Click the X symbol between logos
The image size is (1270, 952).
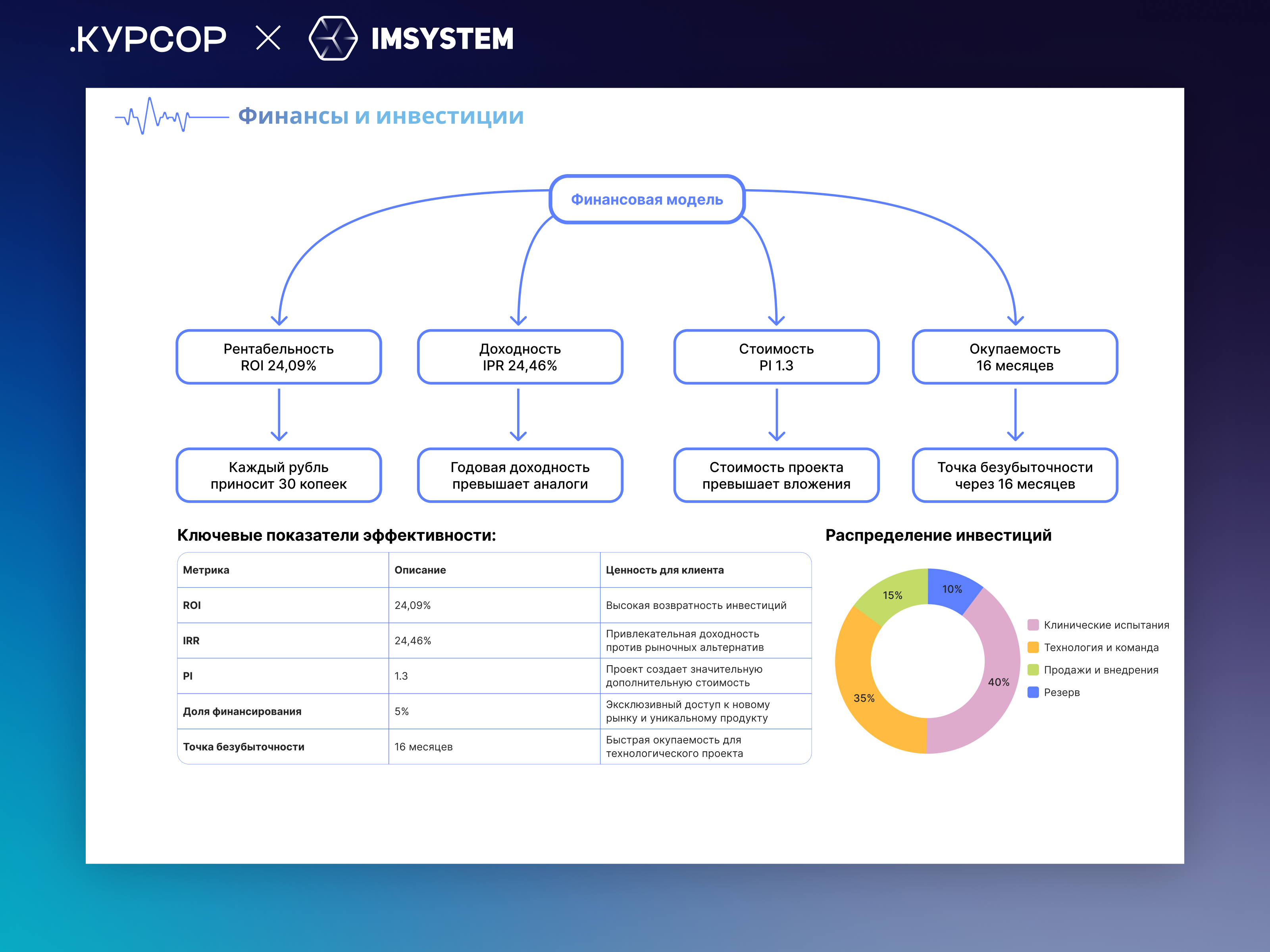(268, 38)
